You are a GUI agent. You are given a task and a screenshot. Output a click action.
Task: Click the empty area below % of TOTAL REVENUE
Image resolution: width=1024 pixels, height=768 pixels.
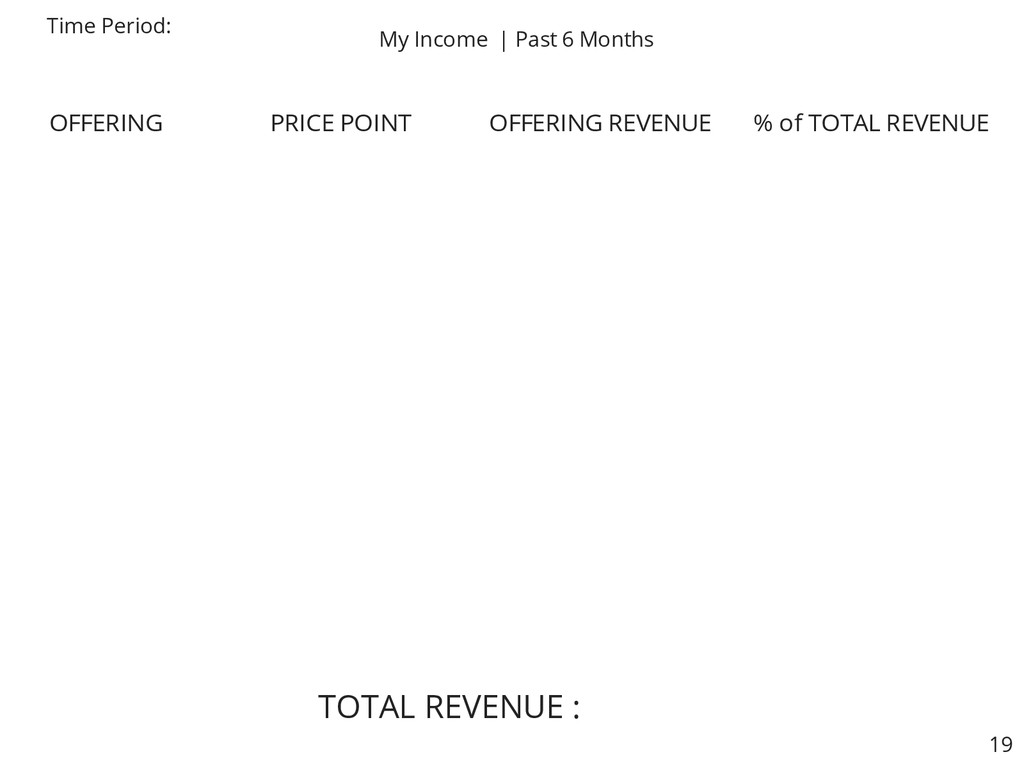[871, 392]
